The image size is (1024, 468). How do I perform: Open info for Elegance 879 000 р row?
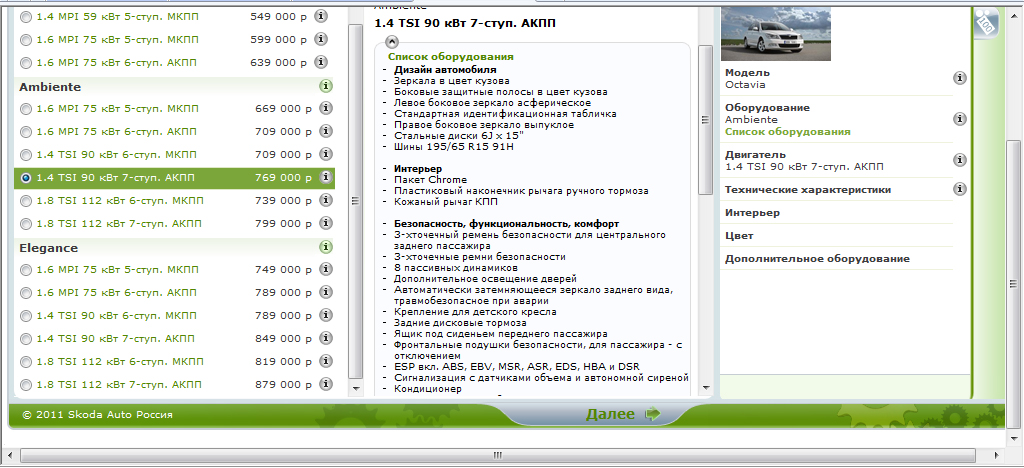coord(320,384)
